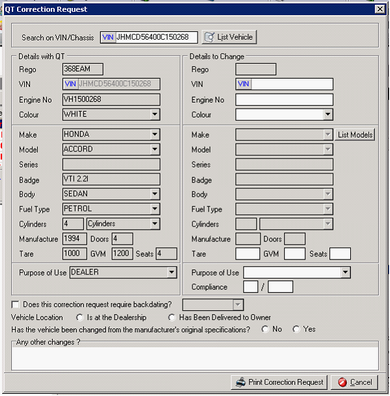Select 'Has Been Delivered to Owner' option

[171, 317]
